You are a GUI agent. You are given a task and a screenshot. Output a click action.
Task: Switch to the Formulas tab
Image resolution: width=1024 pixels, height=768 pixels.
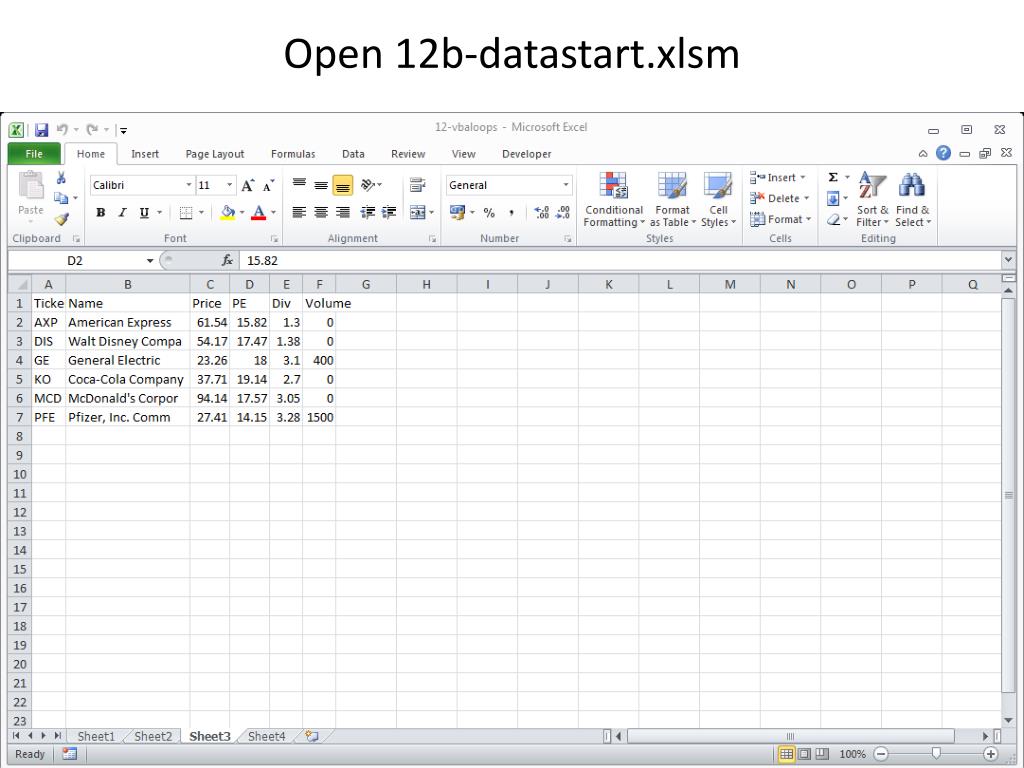(x=293, y=154)
